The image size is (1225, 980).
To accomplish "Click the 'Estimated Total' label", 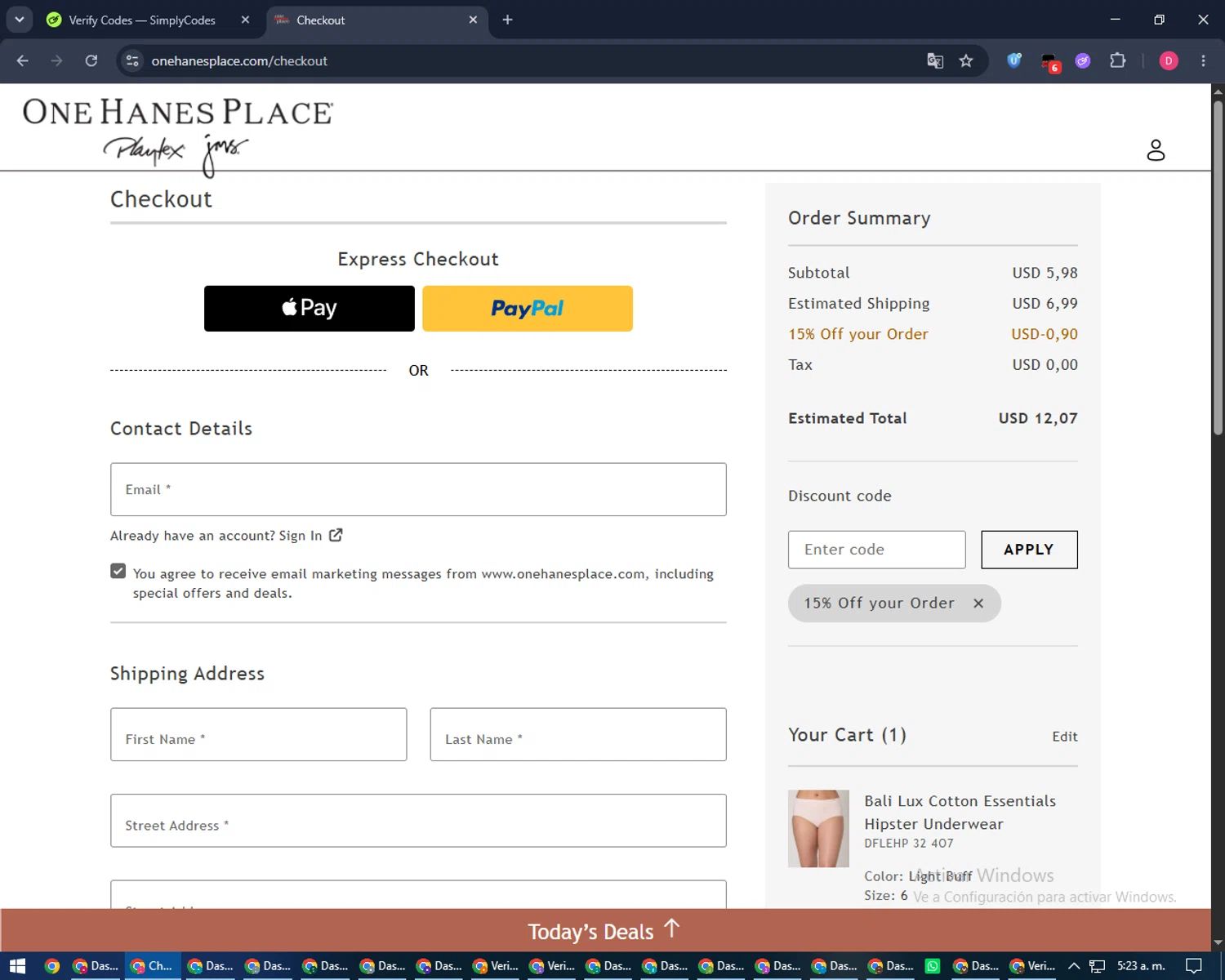I will pyautogui.click(x=848, y=418).
